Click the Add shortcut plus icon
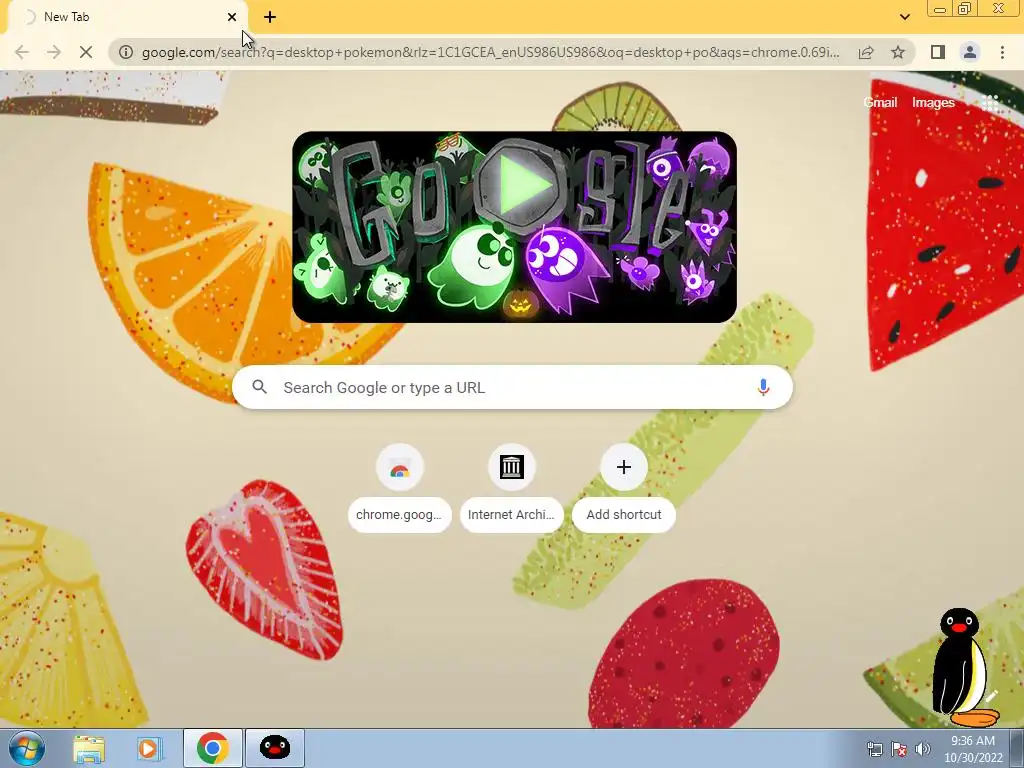This screenshot has width=1024, height=768. [x=624, y=468]
